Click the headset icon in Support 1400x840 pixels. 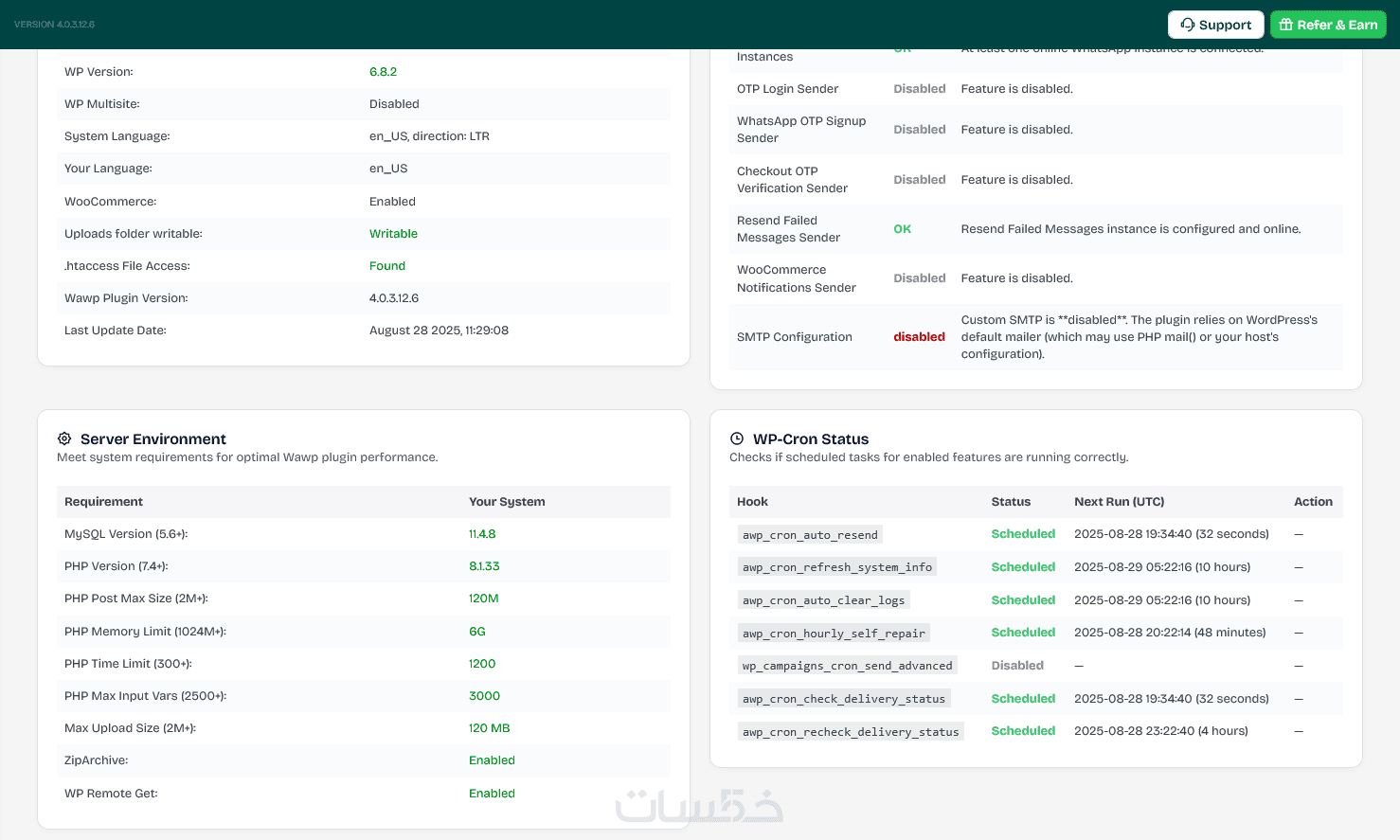[x=1187, y=25]
